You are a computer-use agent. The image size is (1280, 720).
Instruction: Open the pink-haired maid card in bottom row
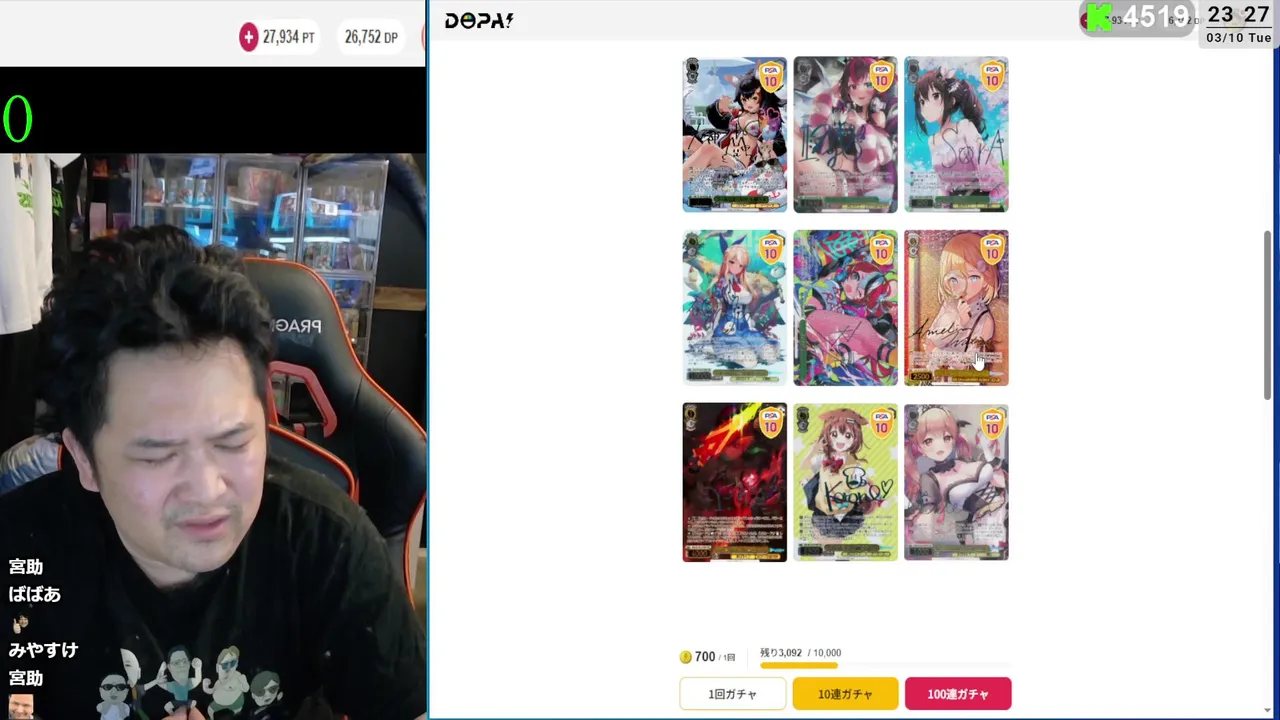coord(957,482)
